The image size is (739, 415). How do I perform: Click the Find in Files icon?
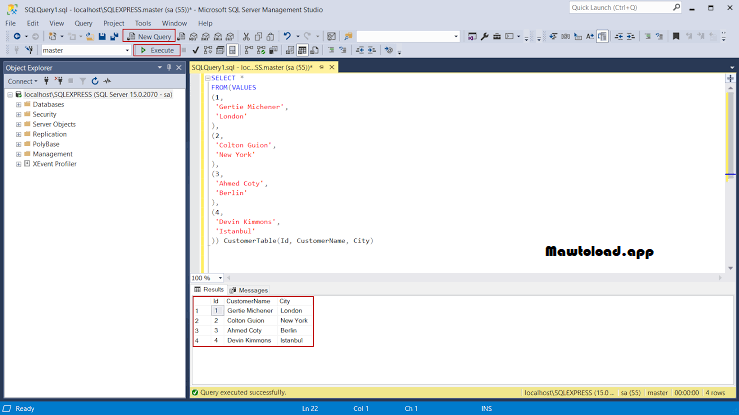(x=348, y=36)
